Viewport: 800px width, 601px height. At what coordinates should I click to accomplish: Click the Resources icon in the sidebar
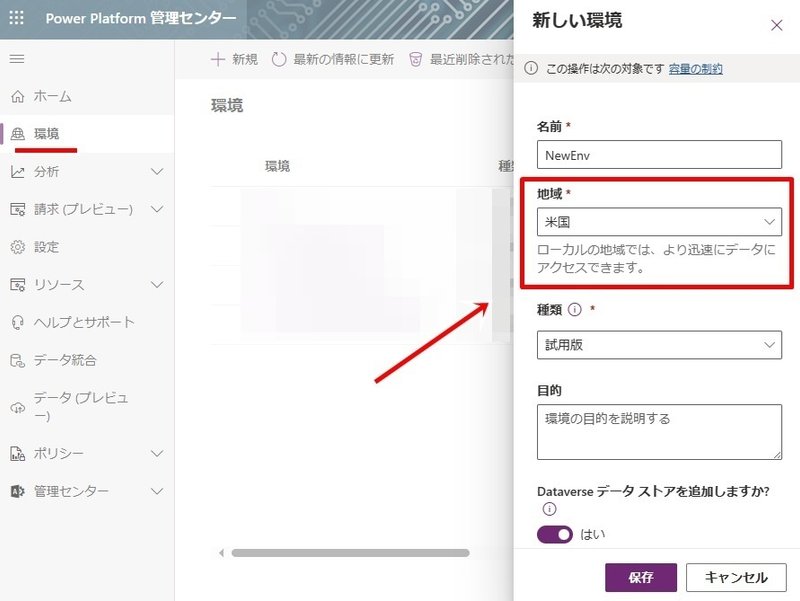click(x=17, y=285)
